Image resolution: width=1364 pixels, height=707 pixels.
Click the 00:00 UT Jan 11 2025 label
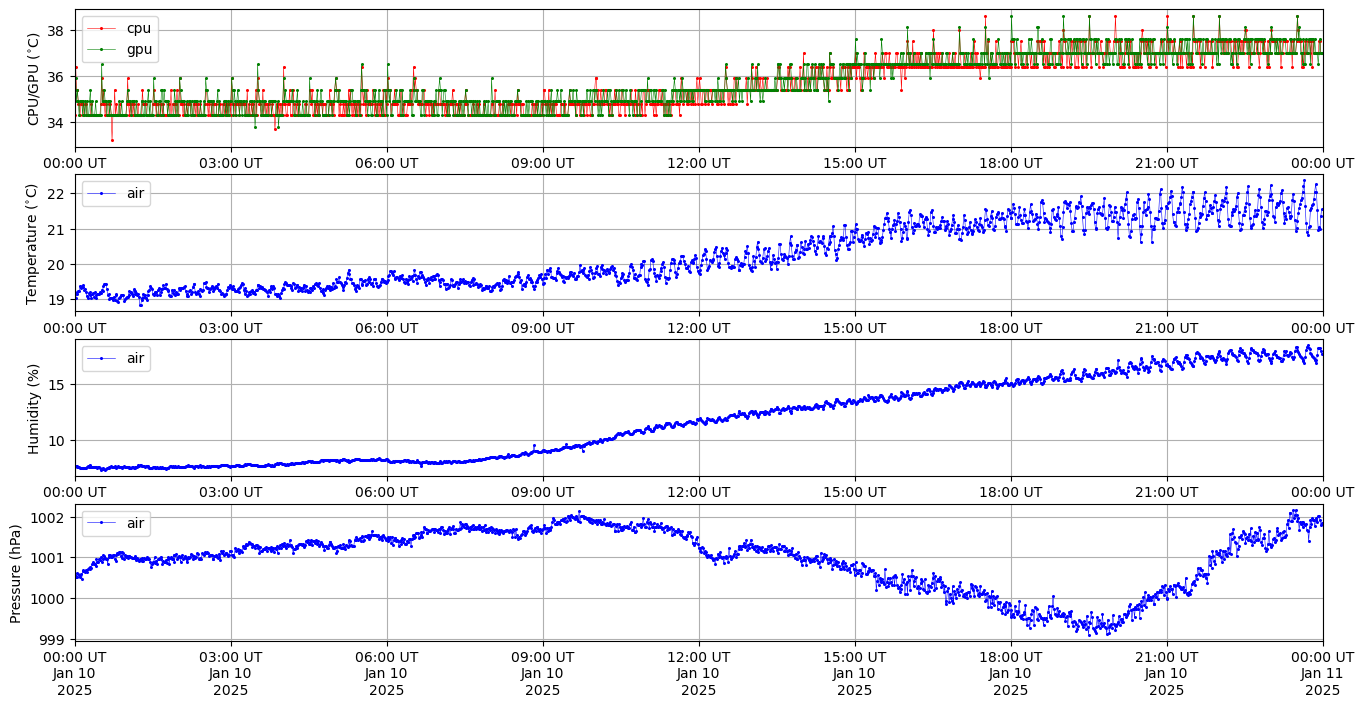click(x=1322, y=674)
